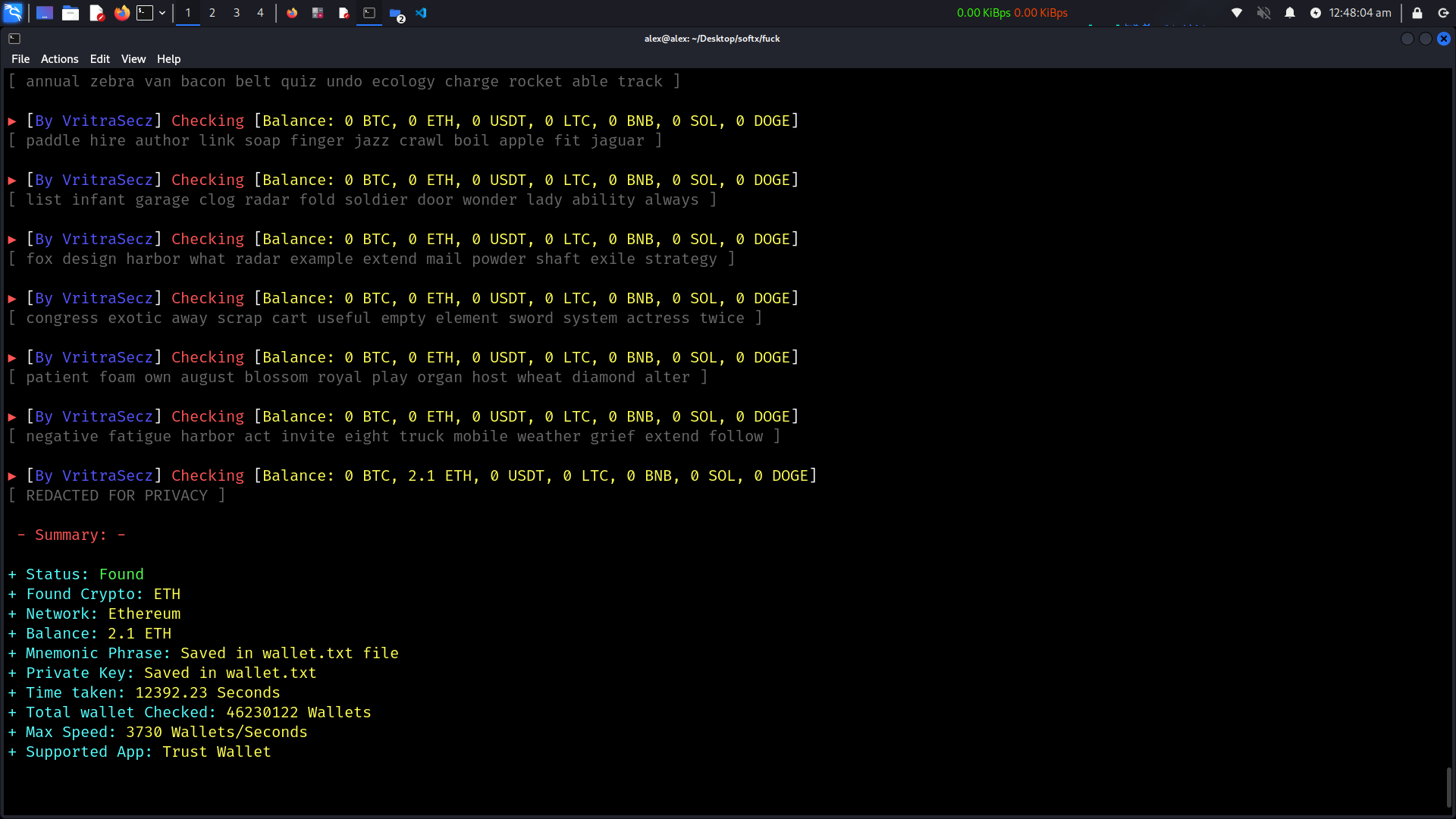Click 'Mnemonic Phrase: Saved in wallet.txt file'
This screenshot has height=819, width=1456.
203,654
